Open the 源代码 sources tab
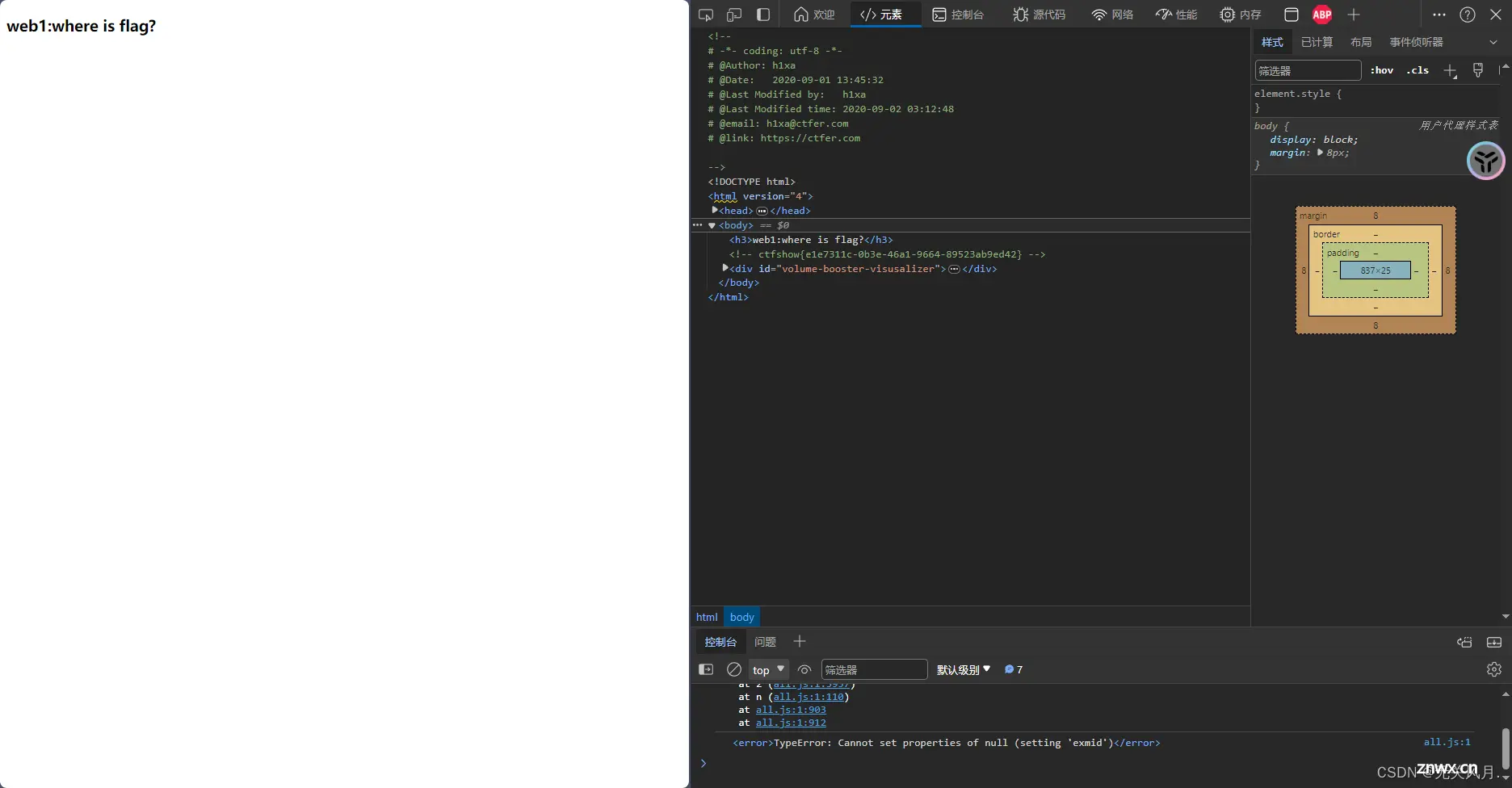The image size is (1512, 788). coord(1039,15)
